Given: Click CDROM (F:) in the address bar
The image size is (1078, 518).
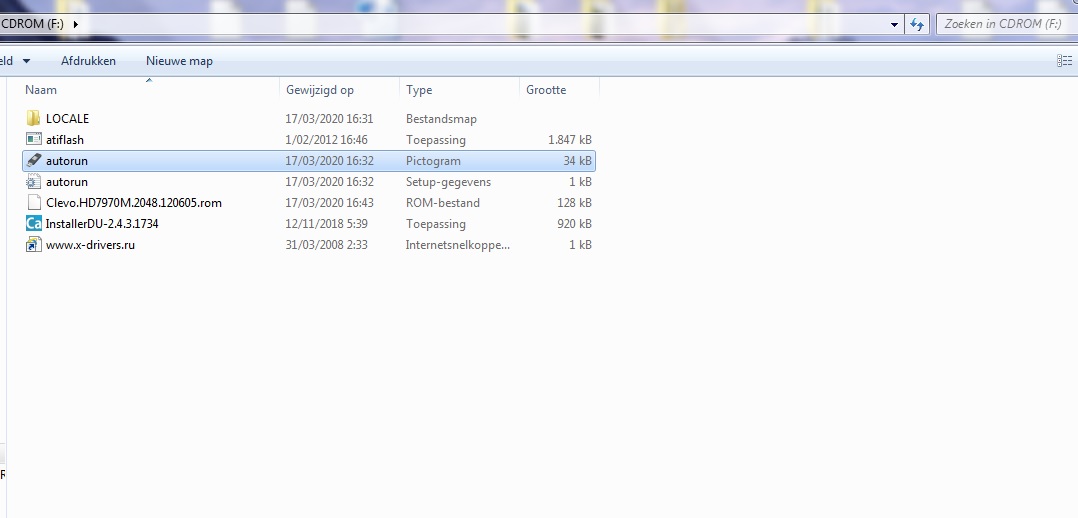Looking at the screenshot, I should (32, 24).
